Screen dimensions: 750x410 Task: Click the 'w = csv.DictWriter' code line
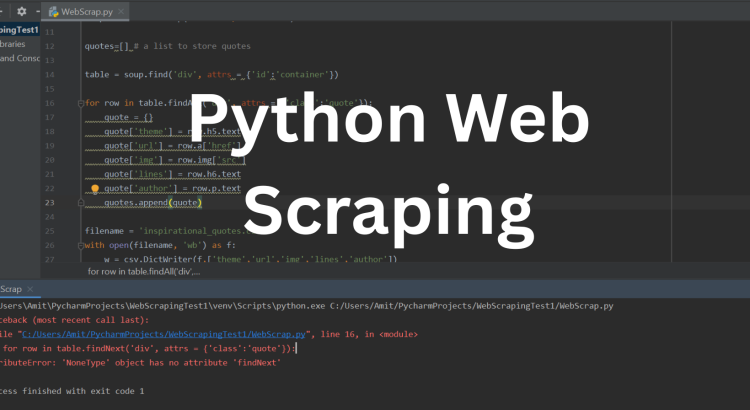tap(251, 259)
